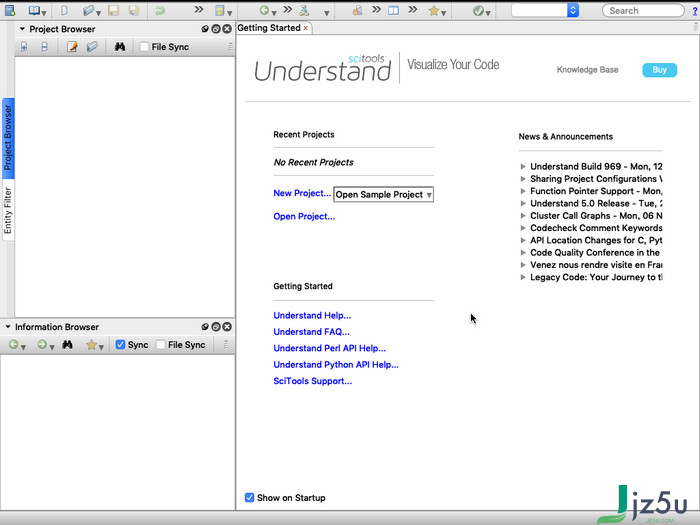Click the edit notepad icon in Project Browser
The width and height of the screenshot is (700, 525).
point(72,46)
